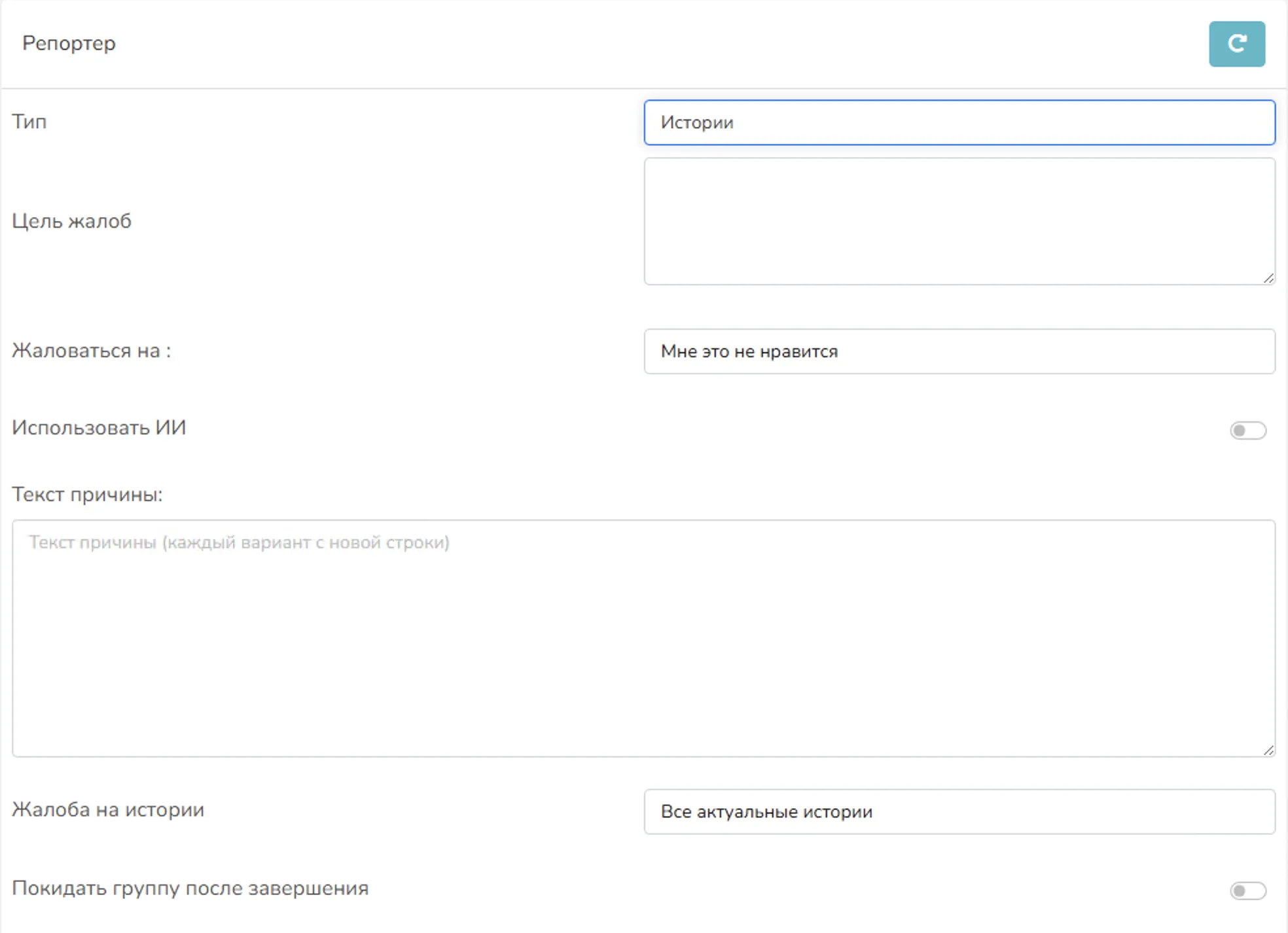The width and height of the screenshot is (1288, 933).
Task: Enable the Использовать ИИ switch
Action: pos(1247,431)
